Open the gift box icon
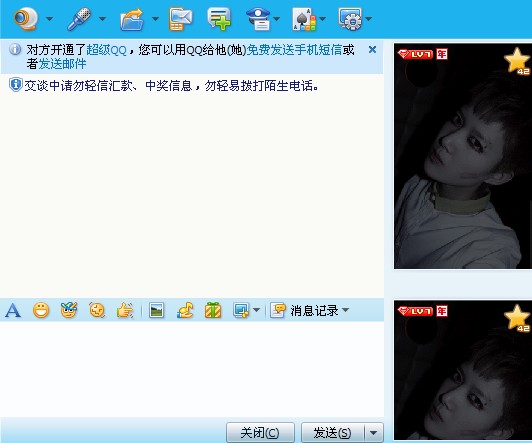The image size is (532, 443). [x=213, y=310]
